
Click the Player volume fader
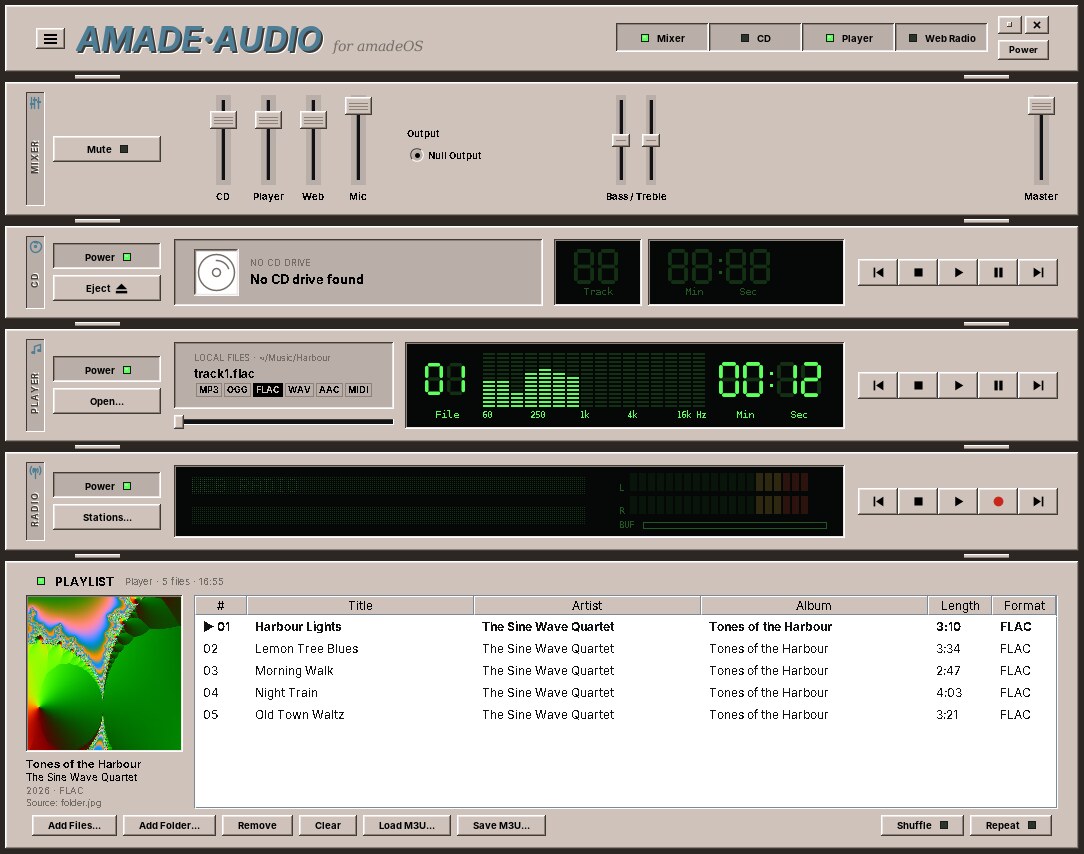[x=268, y=119]
